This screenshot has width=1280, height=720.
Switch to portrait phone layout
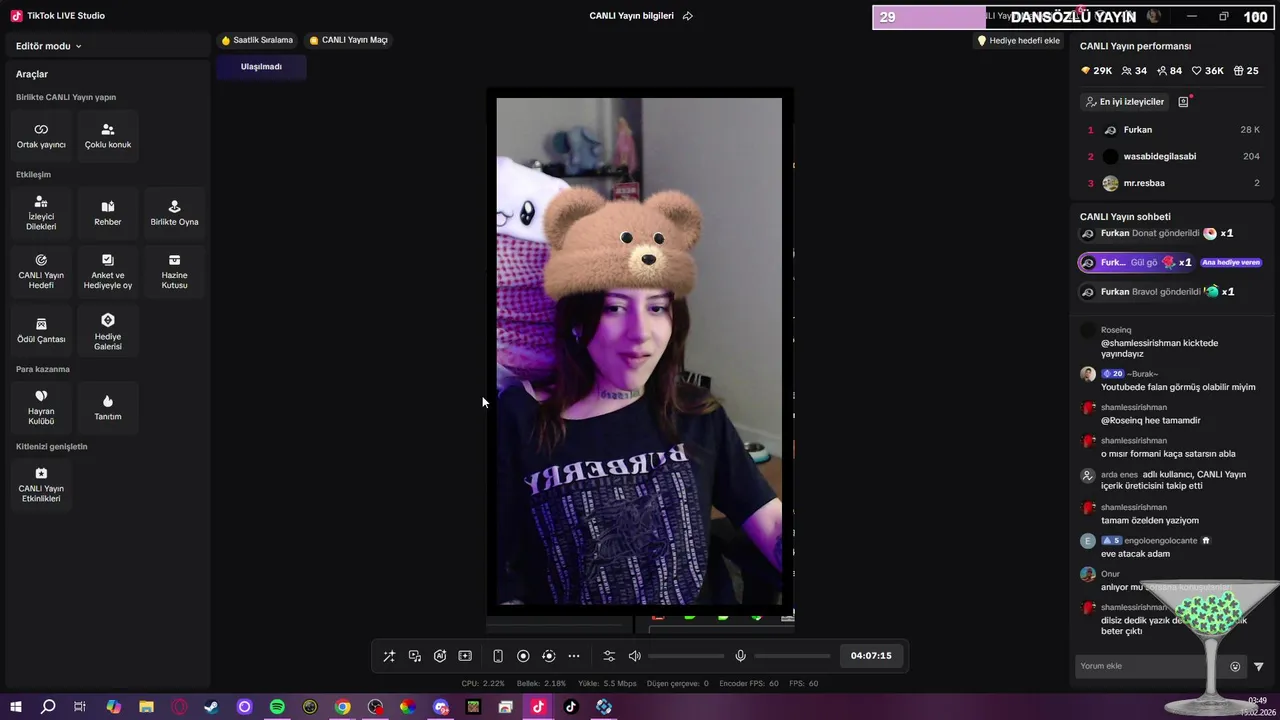[x=498, y=656]
